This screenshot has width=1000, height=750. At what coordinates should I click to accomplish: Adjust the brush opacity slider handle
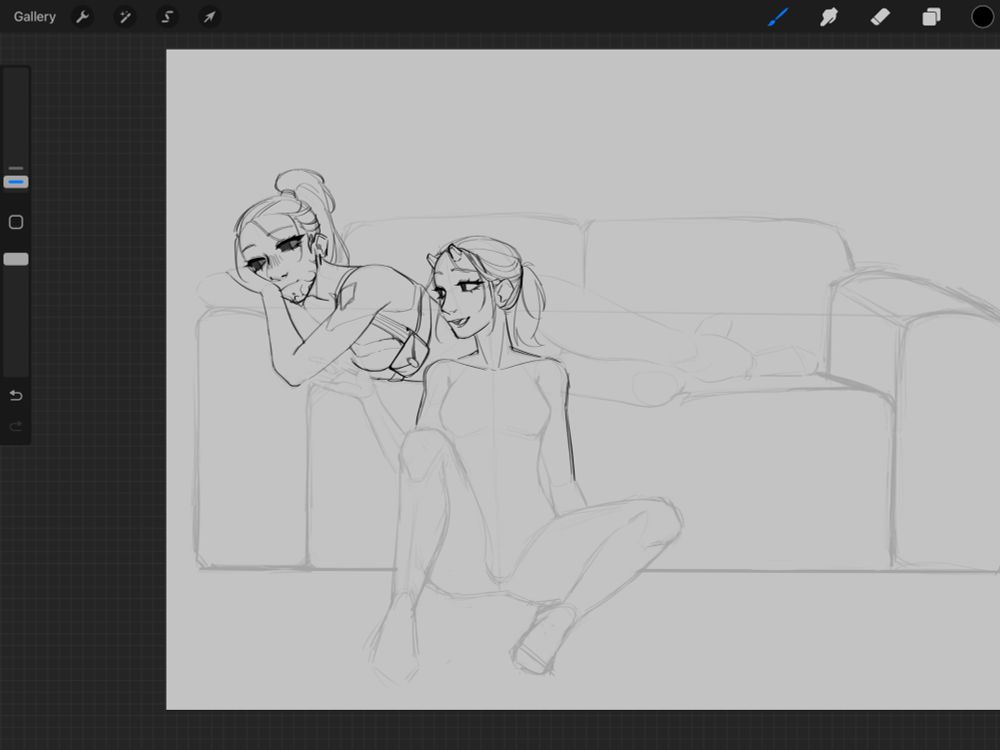click(x=16, y=259)
